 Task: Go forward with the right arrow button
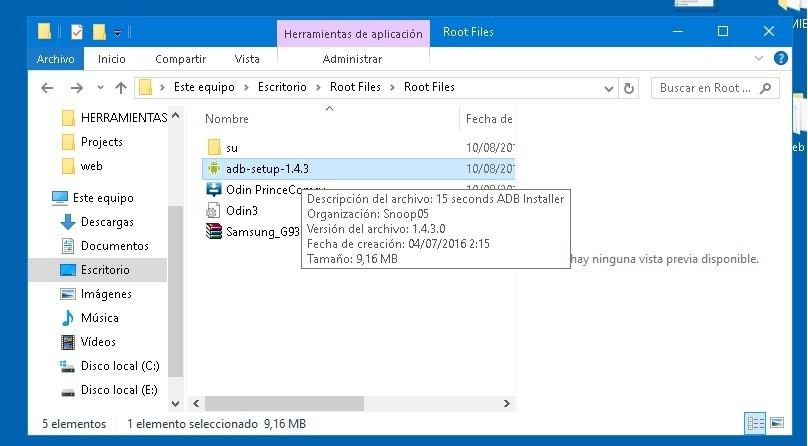[x=76, y=88]
